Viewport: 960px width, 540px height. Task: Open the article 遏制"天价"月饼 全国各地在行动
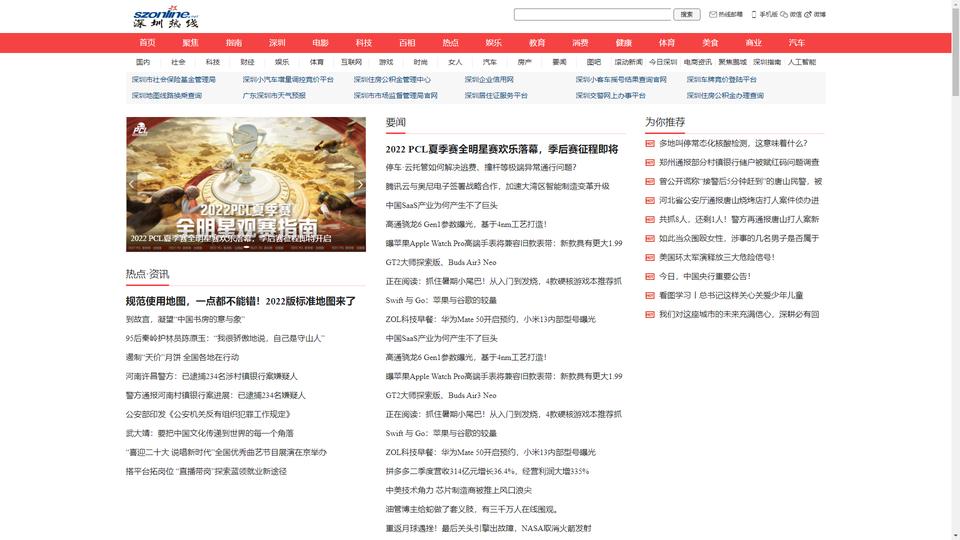click(182, 358)
